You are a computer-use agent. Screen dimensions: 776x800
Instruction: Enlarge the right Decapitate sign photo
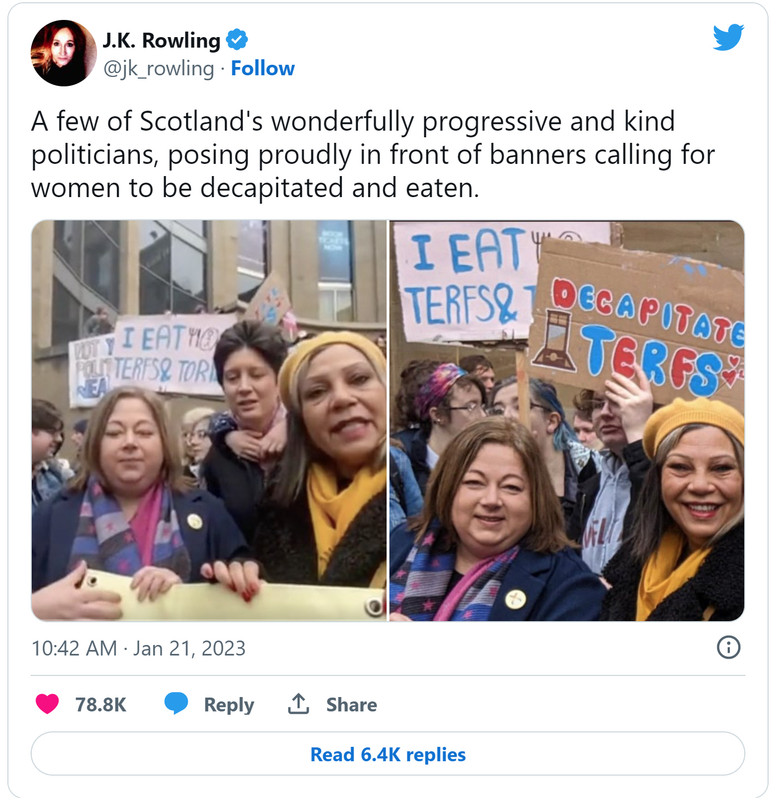click(x=567, y=420)
